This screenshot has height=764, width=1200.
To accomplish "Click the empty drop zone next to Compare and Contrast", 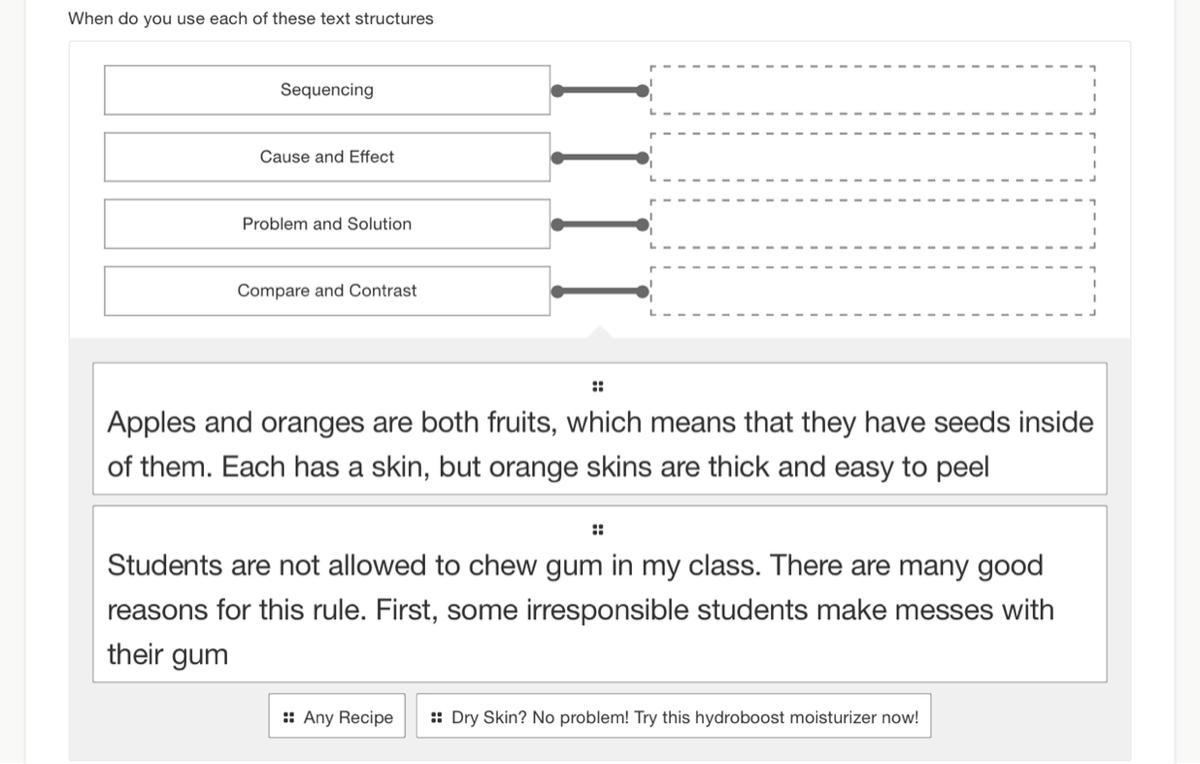I will 873,292.
